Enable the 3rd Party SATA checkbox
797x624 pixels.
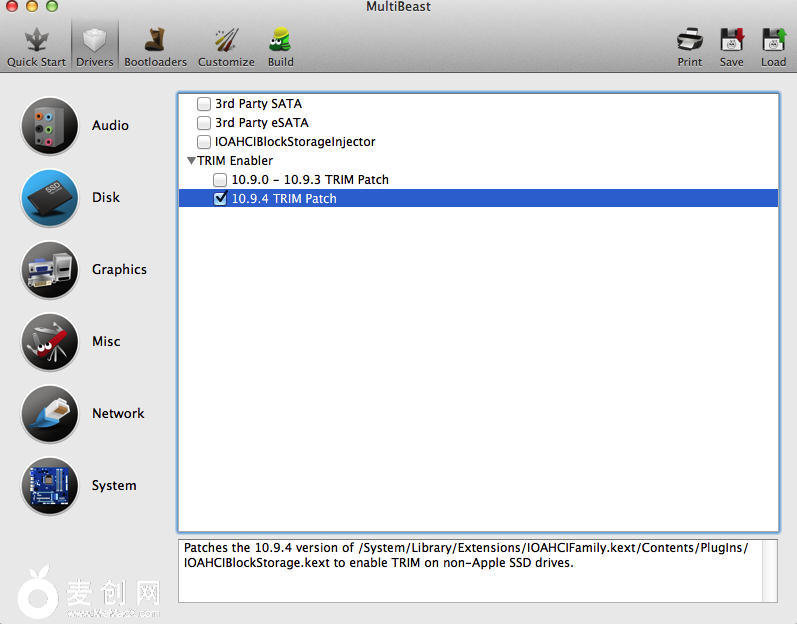pyautogui.click(x=204, y=104)
